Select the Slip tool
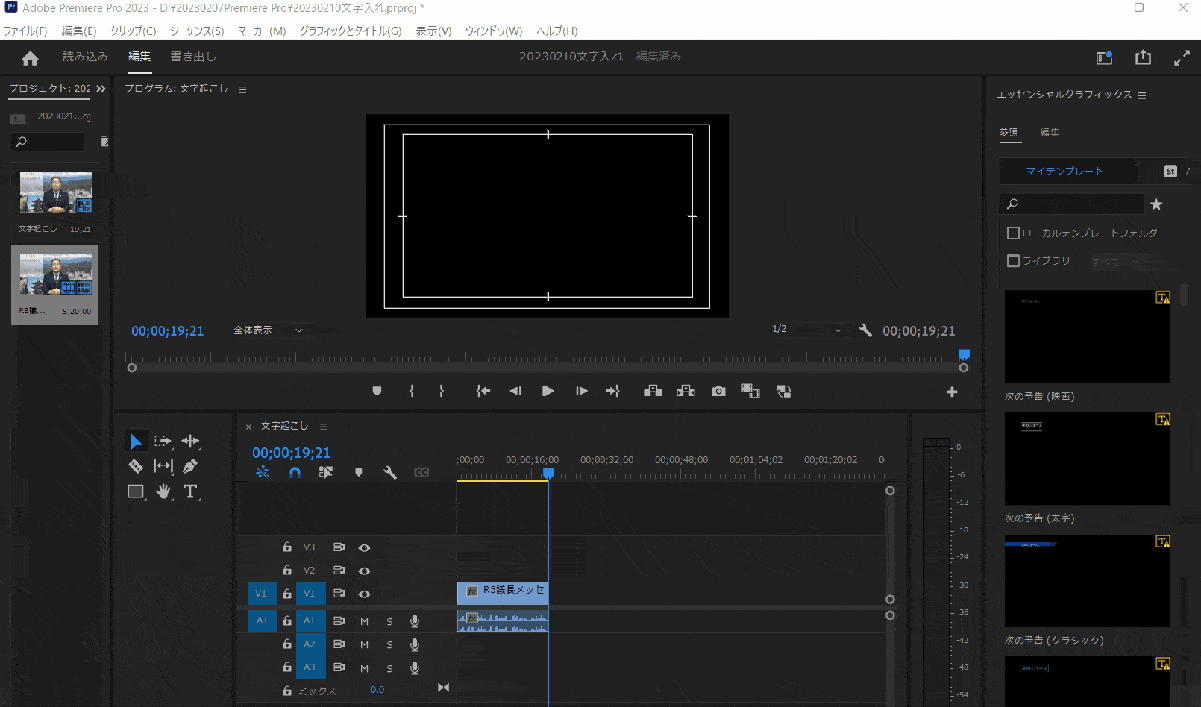This screenshot has width=1201, height=707. (x=163, y=466)
